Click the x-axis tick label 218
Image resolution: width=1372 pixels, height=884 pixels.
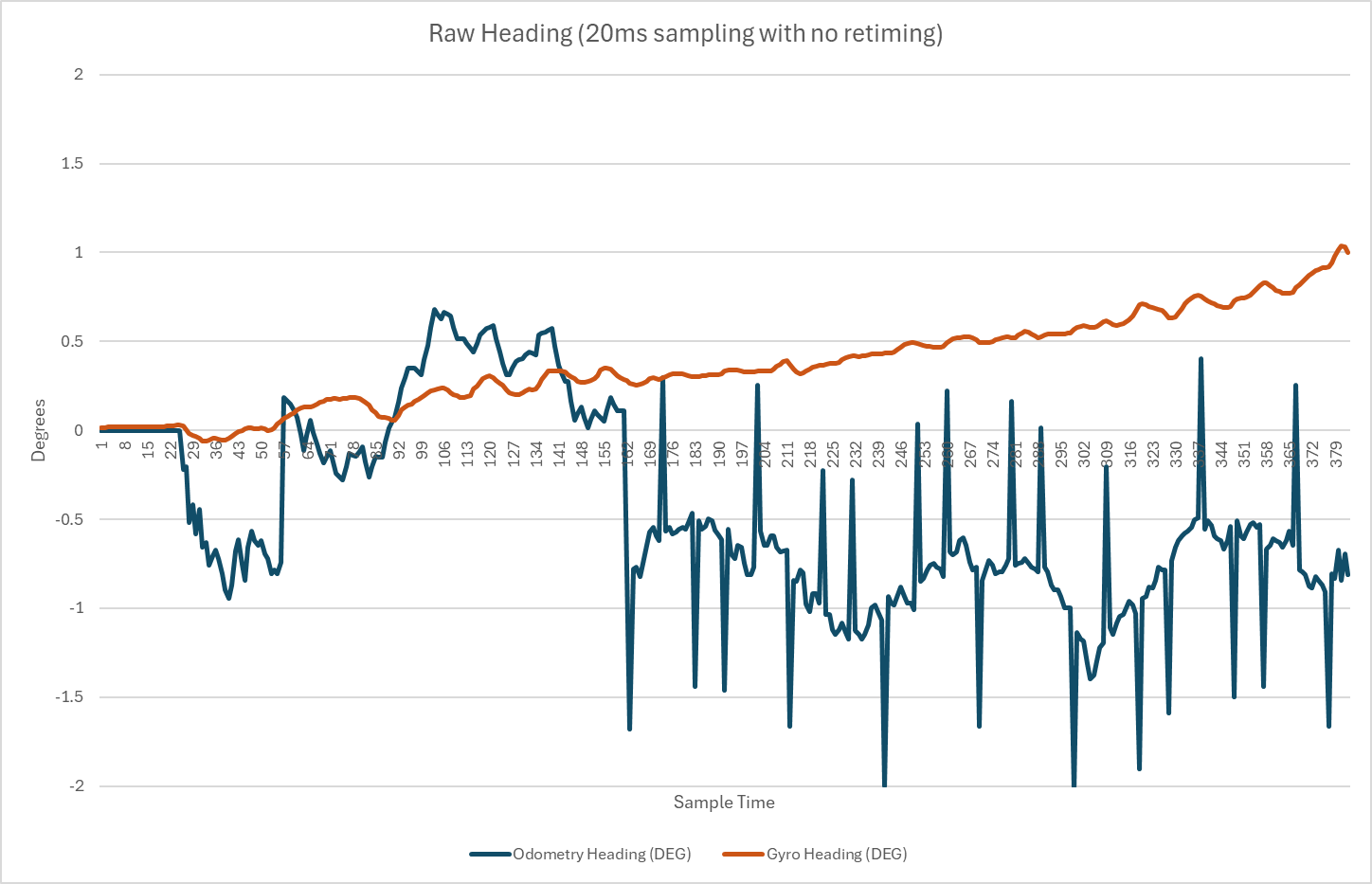810,453
